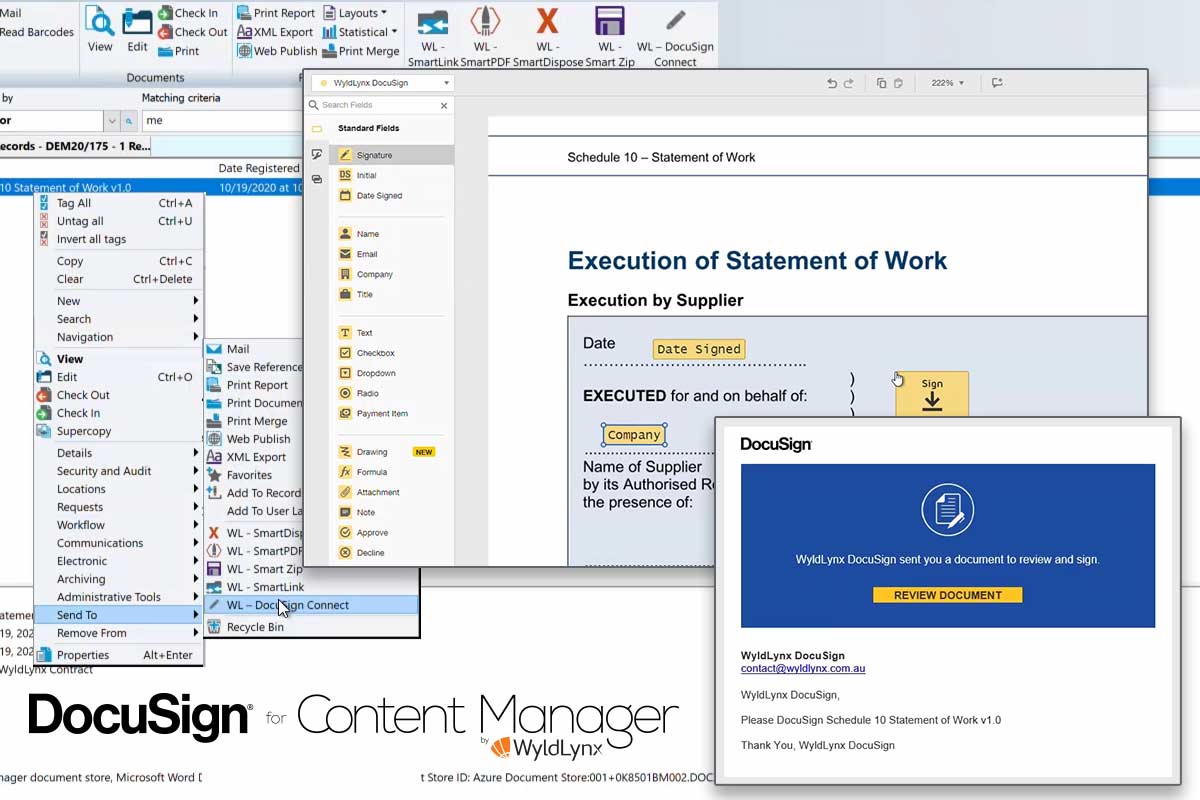The height and width of the screenshot is (800, 1200).
Task: Open the contact@wyldlynx.com.au email link
Action: click(x=803, y=668)
